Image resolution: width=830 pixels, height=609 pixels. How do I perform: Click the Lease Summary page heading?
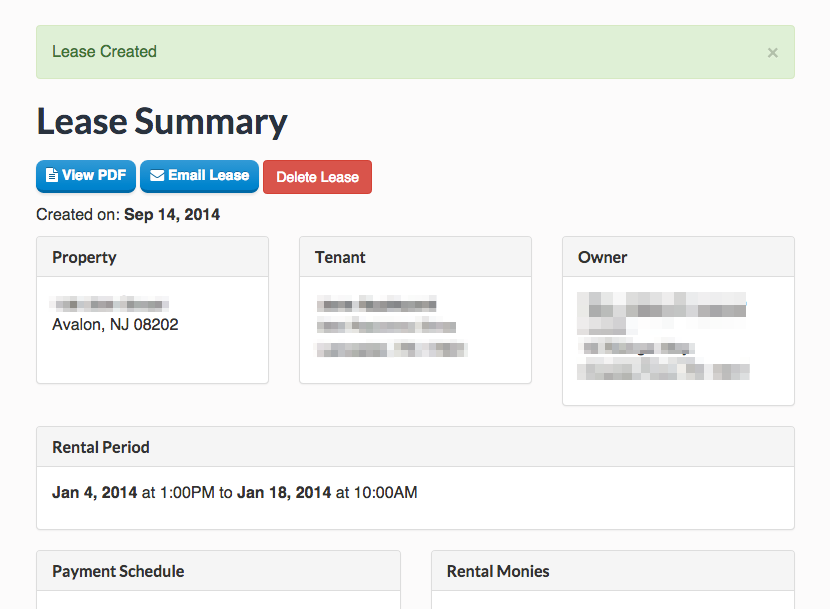(162, 122)
